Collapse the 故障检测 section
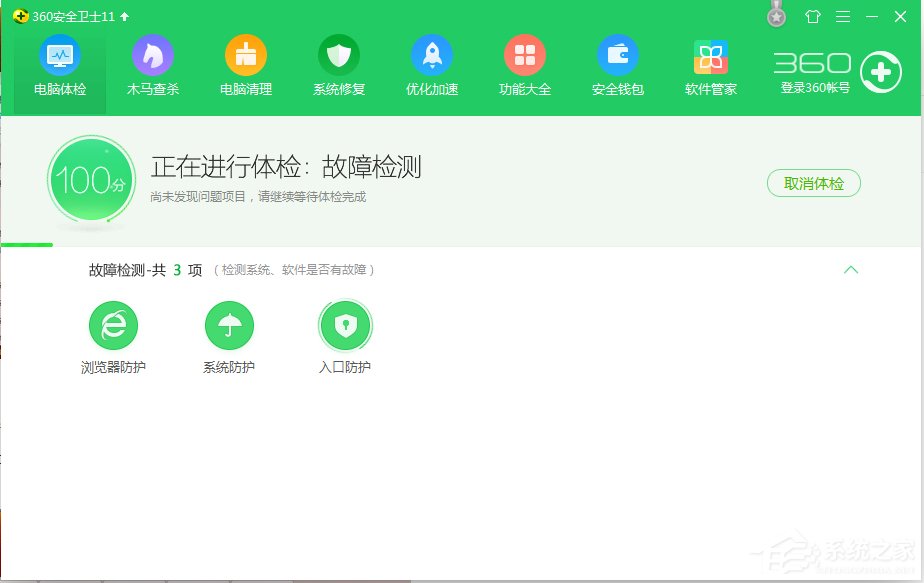The height and width of the screenshot is (583, 924). pyautogui.click(x=851, y=270)
